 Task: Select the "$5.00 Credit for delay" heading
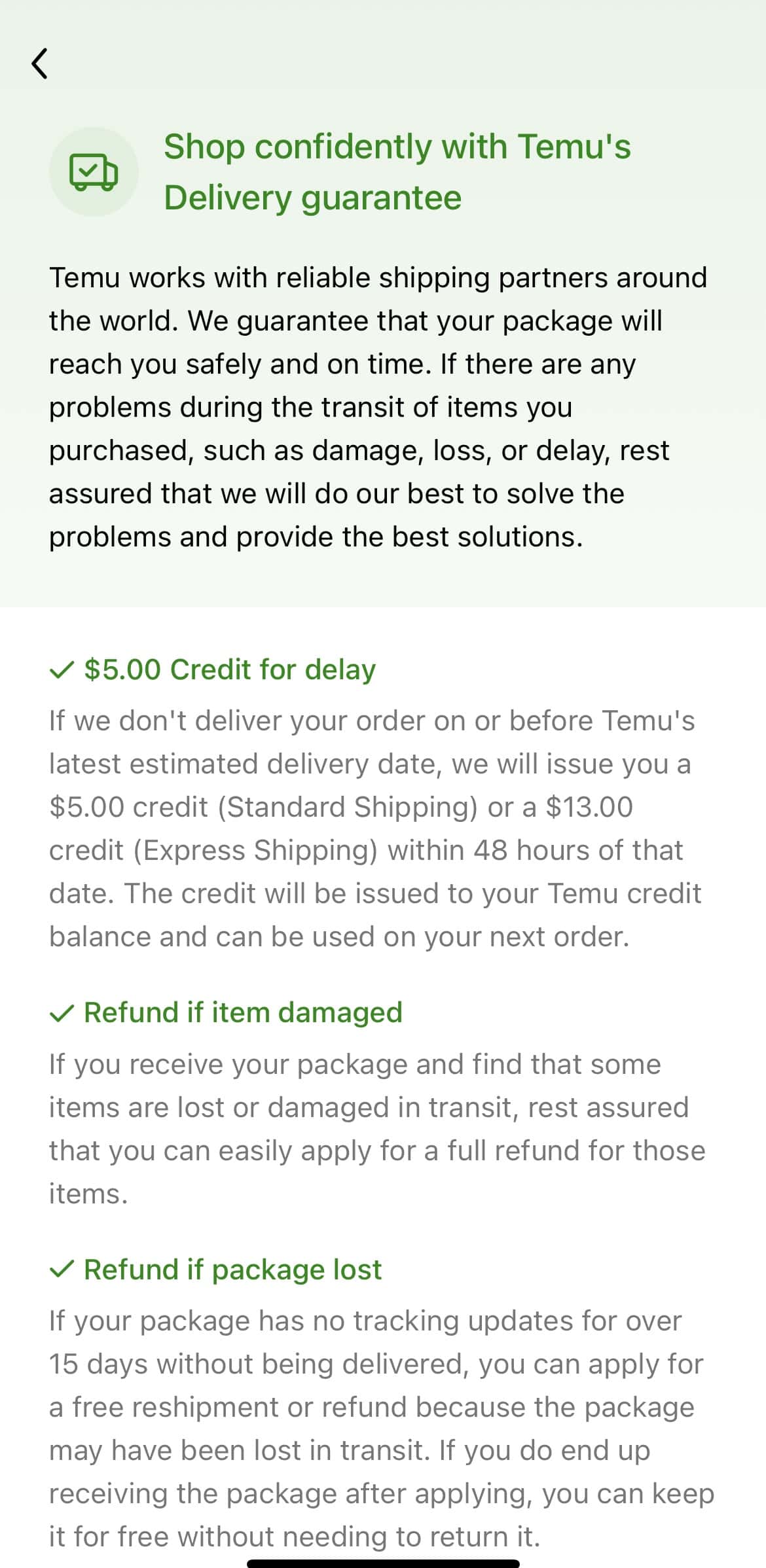230,669
